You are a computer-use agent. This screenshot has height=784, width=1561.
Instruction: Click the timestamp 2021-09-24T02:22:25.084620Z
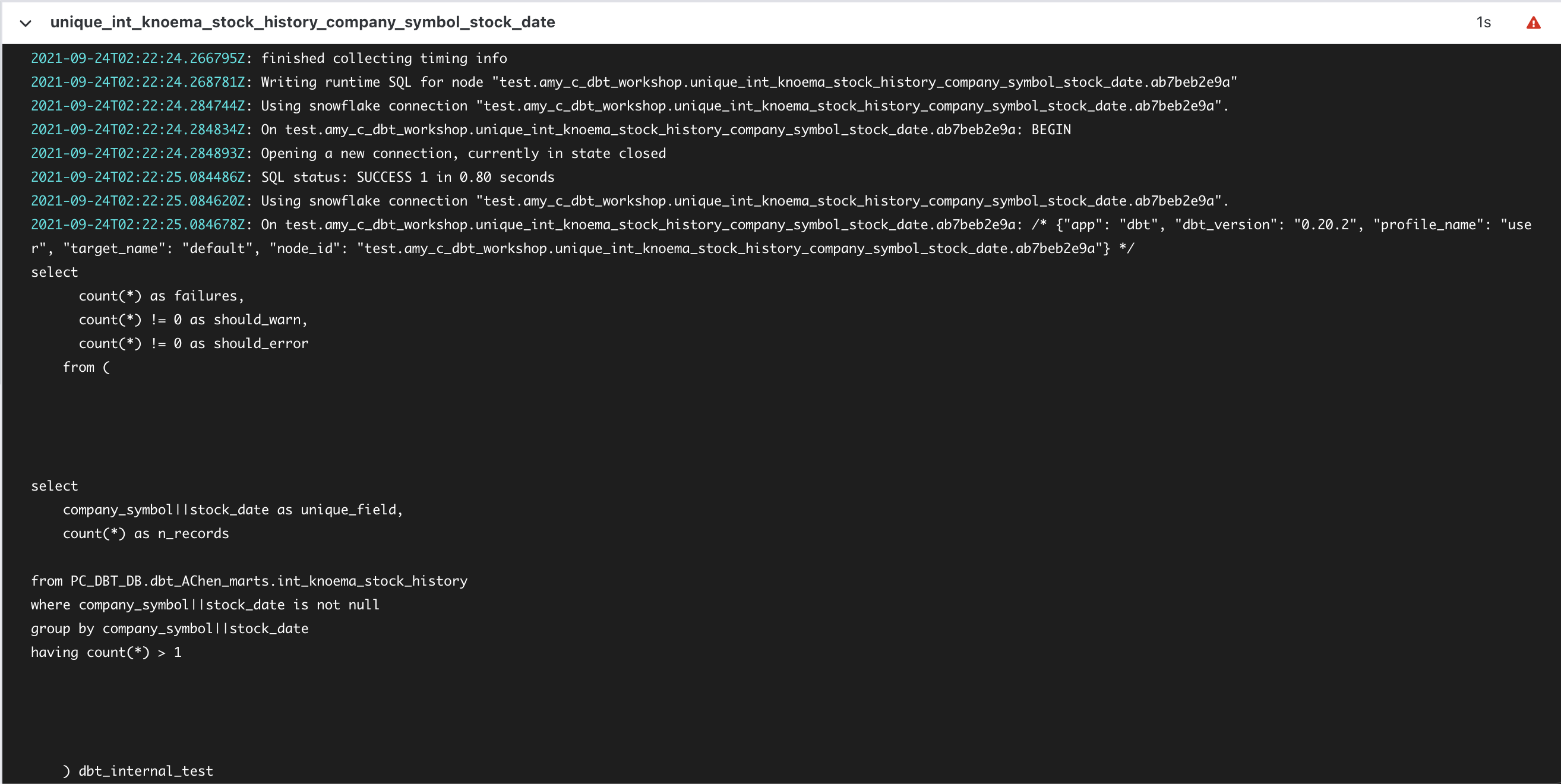[x=138, y=201]
